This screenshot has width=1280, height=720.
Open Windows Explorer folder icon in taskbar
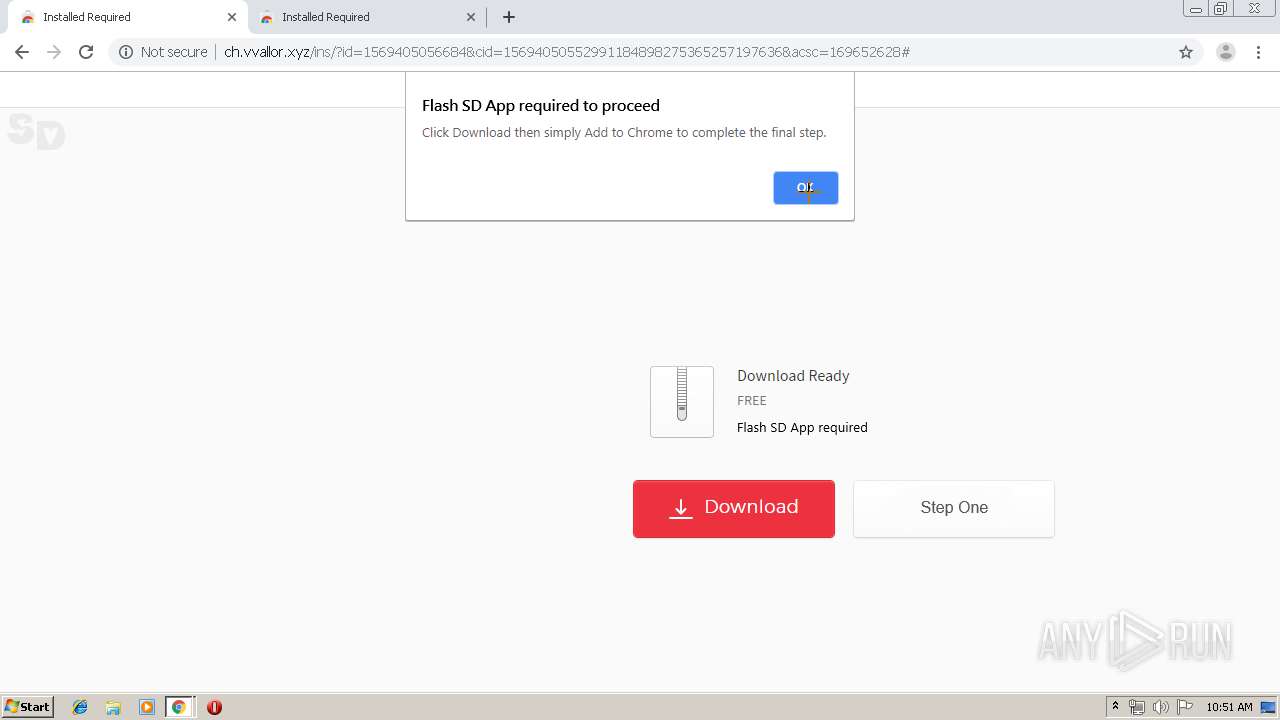(113, 707)
